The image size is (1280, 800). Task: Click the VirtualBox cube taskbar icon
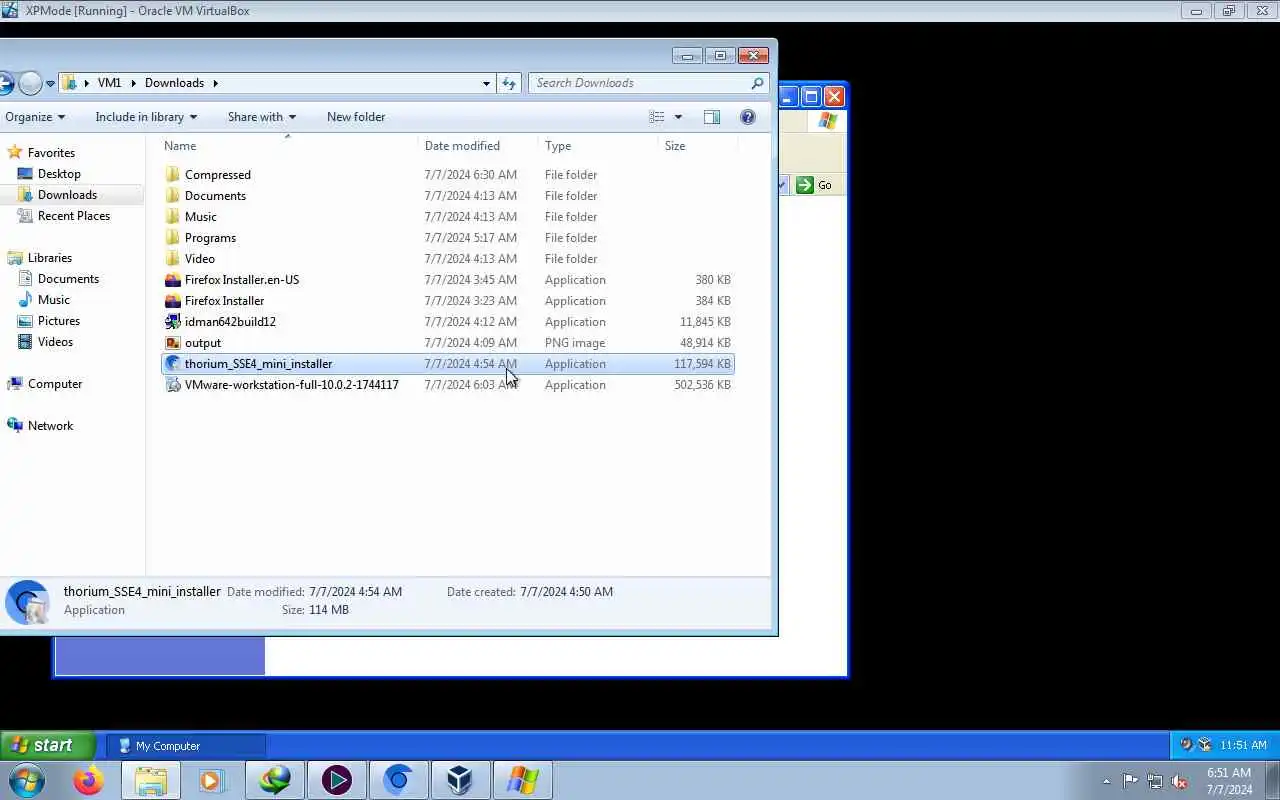point(460,780)
